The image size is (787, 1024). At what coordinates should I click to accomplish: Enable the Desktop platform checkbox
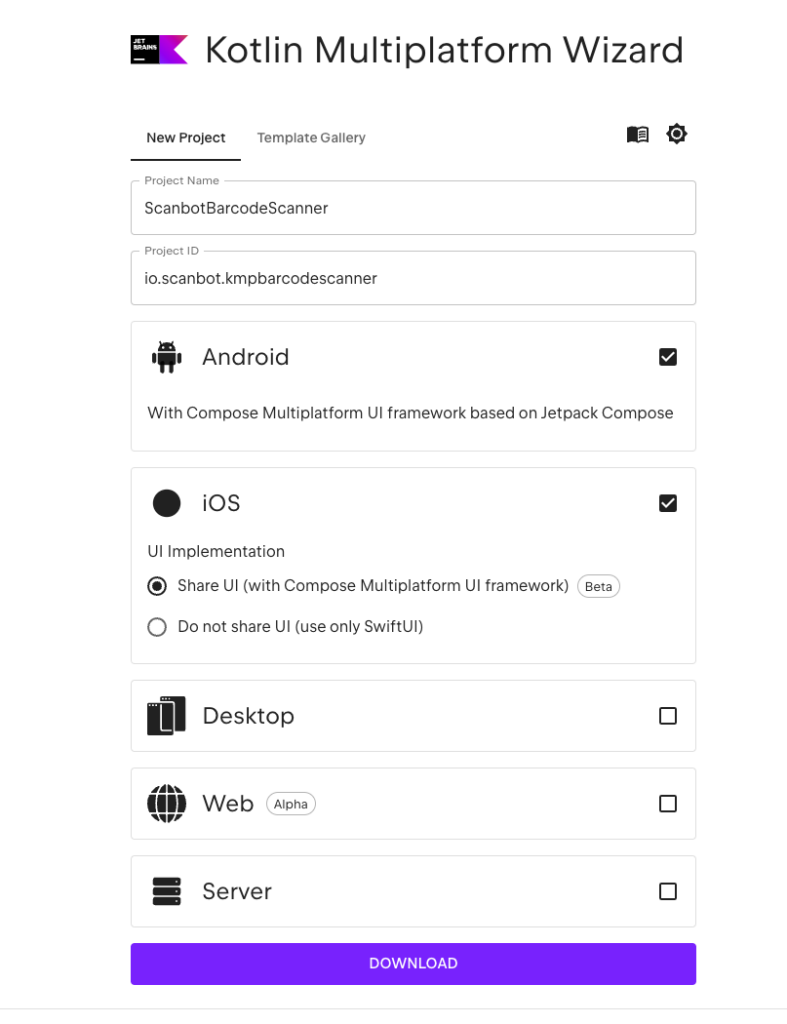668,715
